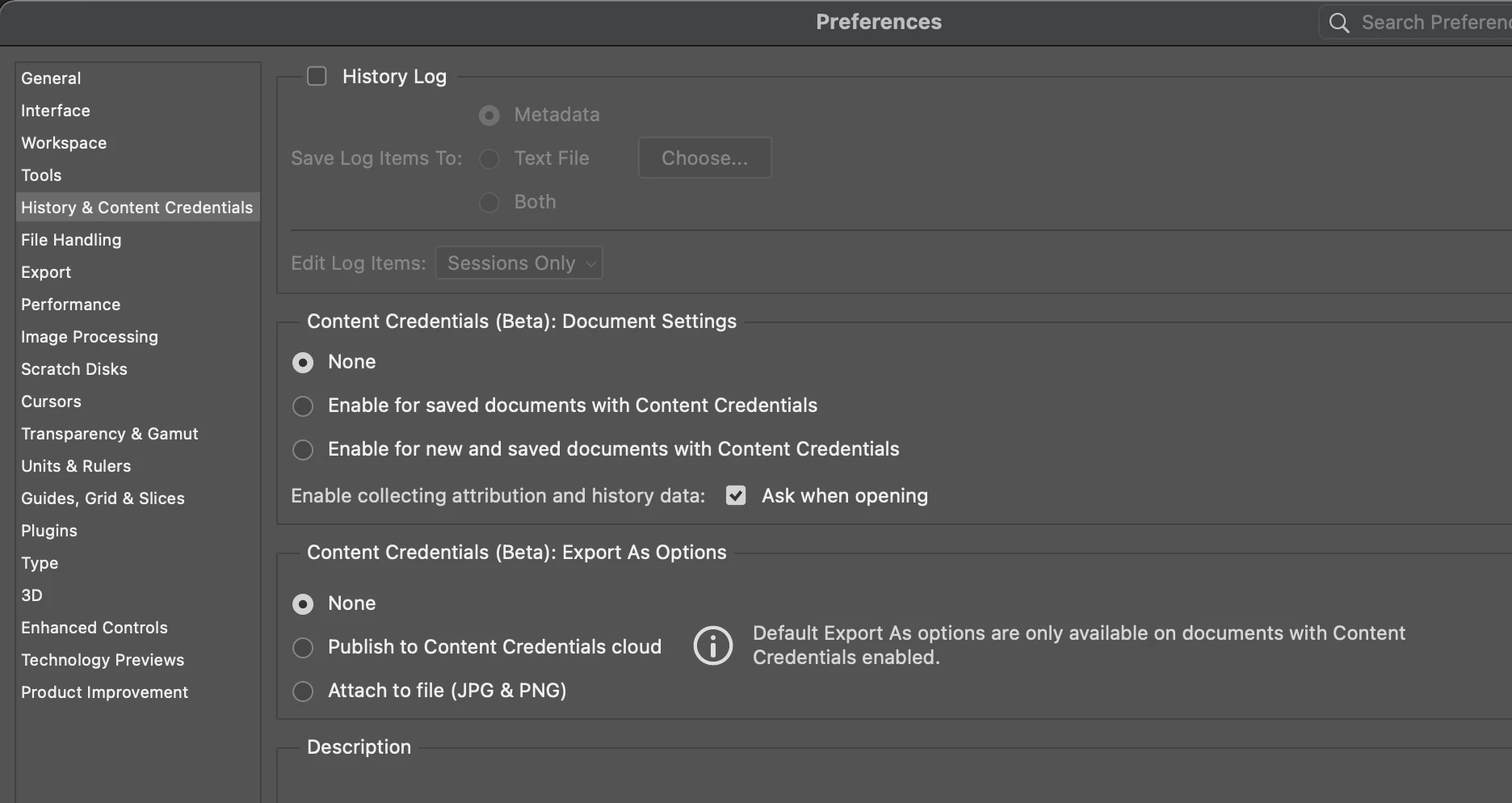The width and height of the screenshot is (1512, 803).
Task: Open Scratch Disks settings
Action: coord(74,369)
